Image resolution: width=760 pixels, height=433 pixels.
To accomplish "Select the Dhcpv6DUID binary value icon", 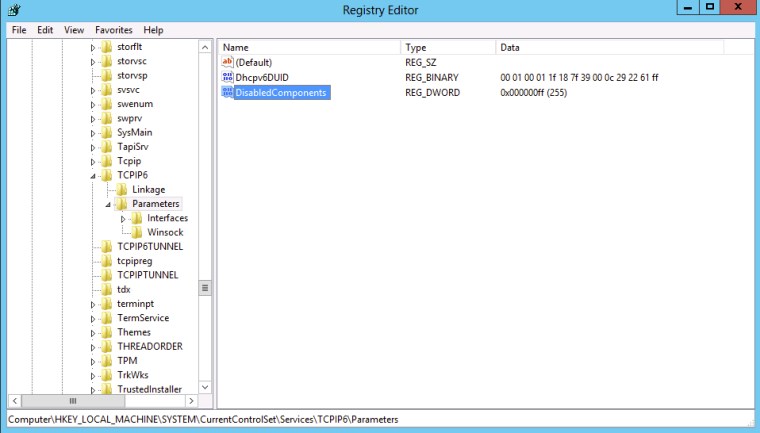I will pyautogui.click(x=227, y=77).
